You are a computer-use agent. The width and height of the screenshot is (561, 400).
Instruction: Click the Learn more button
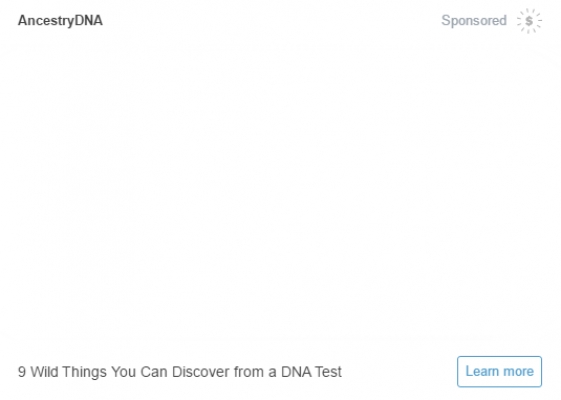[499, 371]
